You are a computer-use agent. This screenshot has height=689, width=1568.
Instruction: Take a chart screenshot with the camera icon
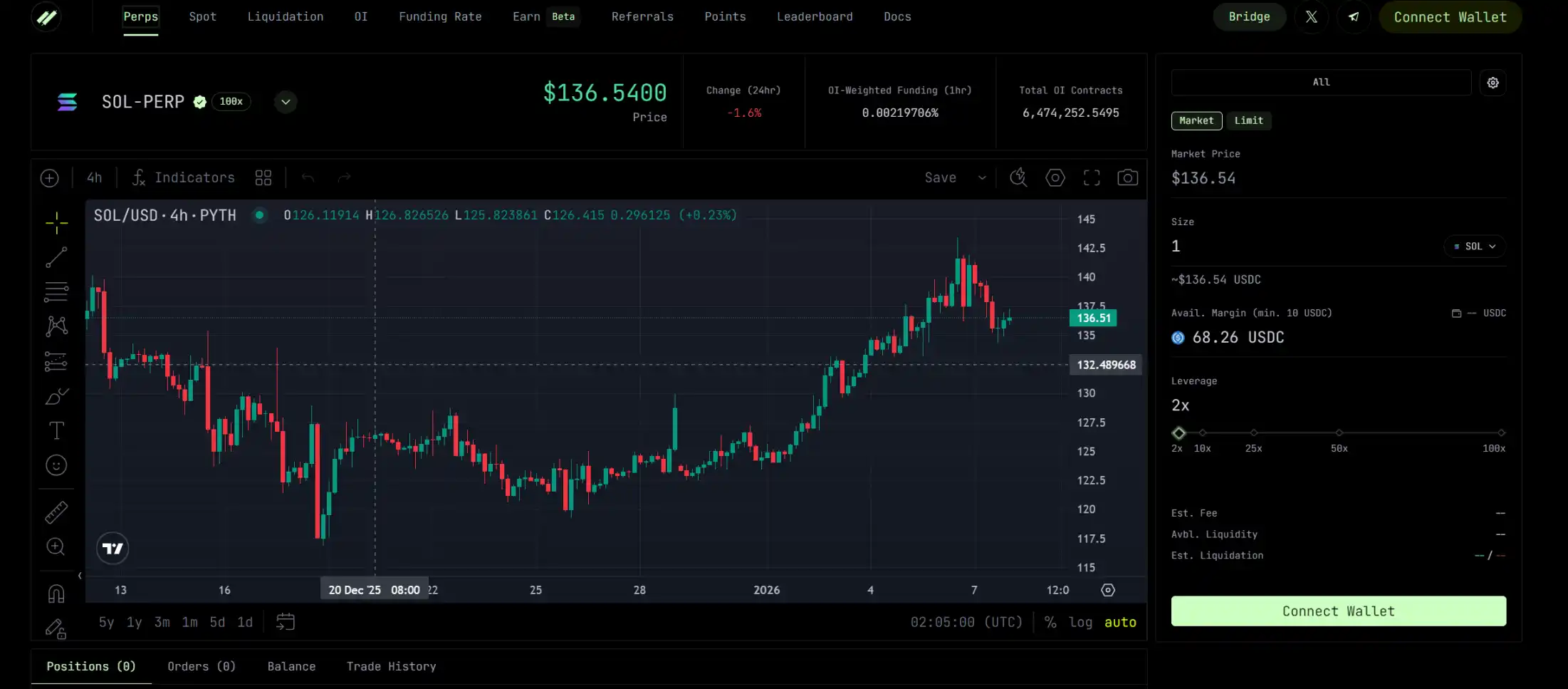1127,177
